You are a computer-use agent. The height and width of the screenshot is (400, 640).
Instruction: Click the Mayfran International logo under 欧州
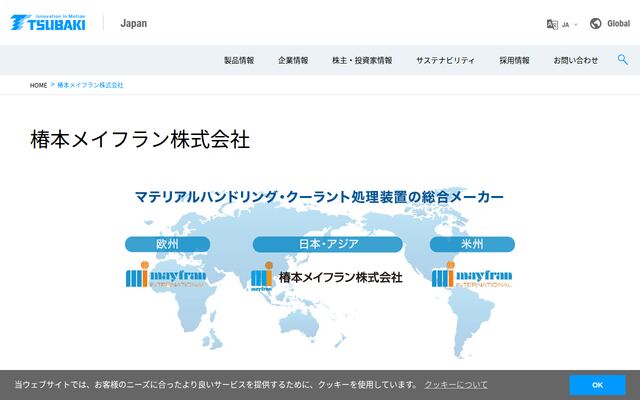pyautogui.click(x=166, y=275)
